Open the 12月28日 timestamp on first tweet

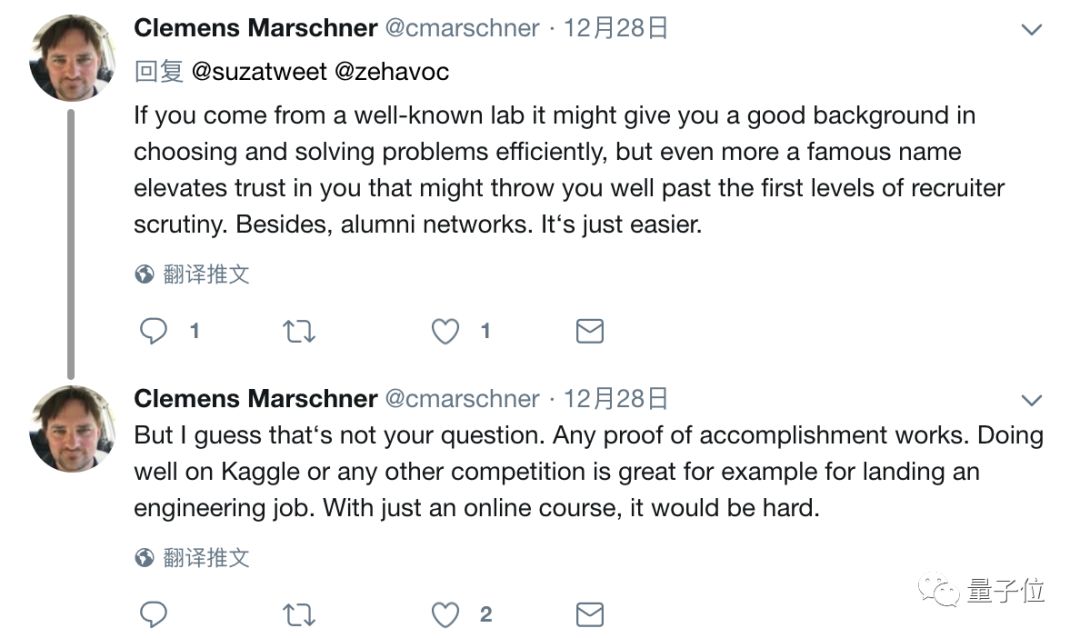coord(616,28)
